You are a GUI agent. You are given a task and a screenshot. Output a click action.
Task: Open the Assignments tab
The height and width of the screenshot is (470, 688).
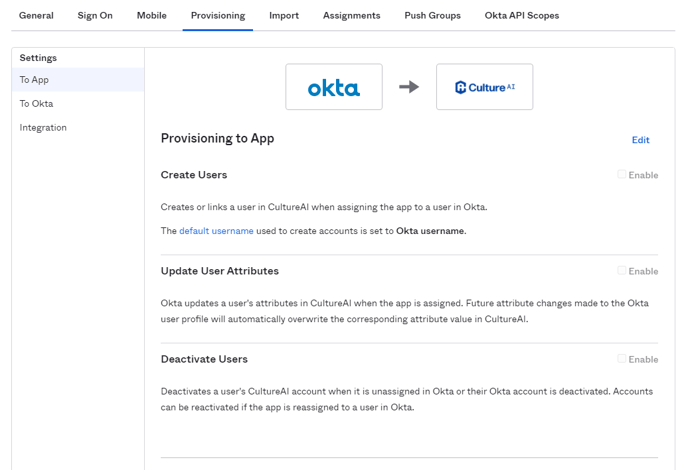(x=351, y=15)
